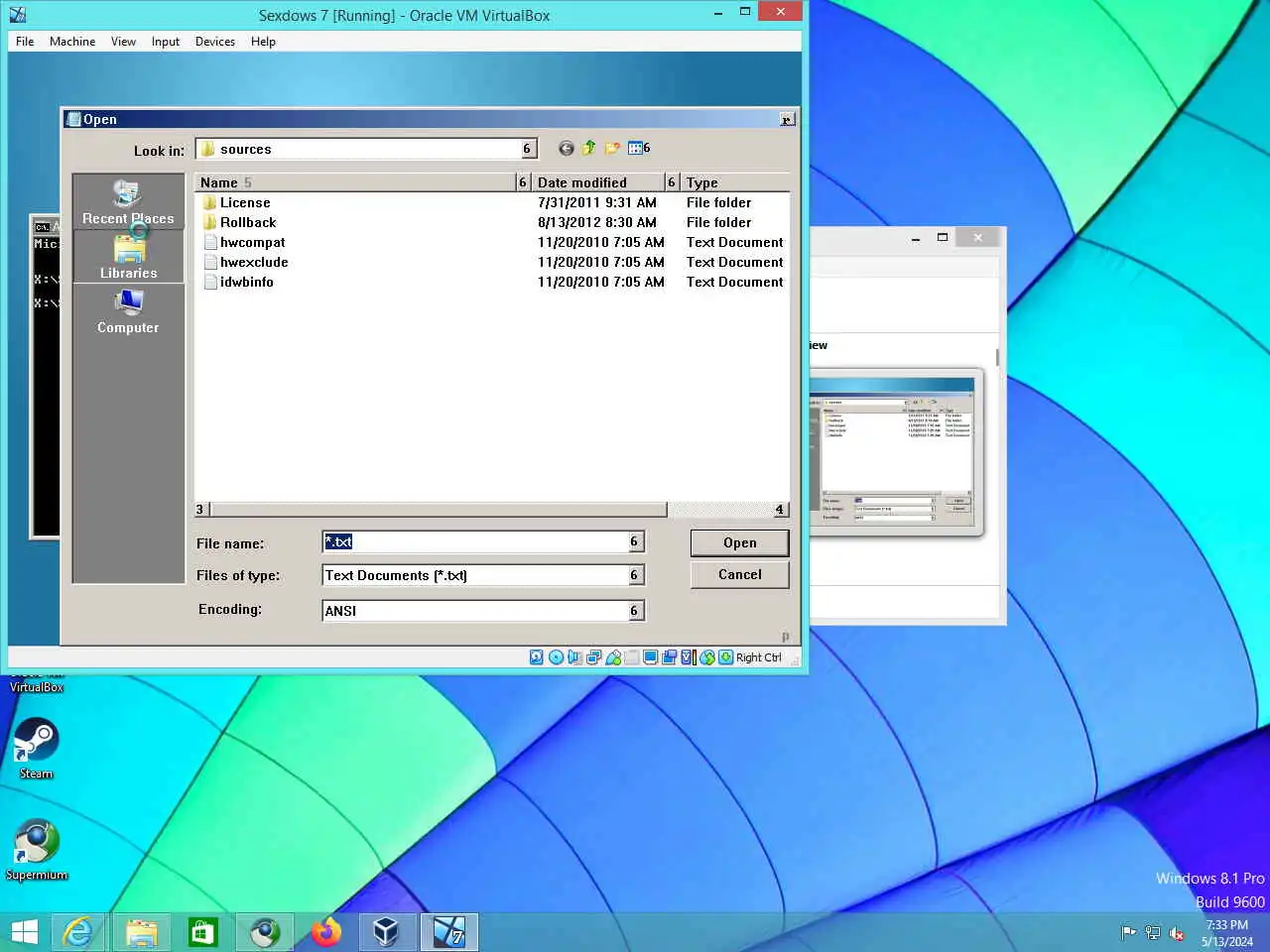Screen dimensions: 1270x952
Task: Open the Devices menu
Action: click(x=215, y=42)
